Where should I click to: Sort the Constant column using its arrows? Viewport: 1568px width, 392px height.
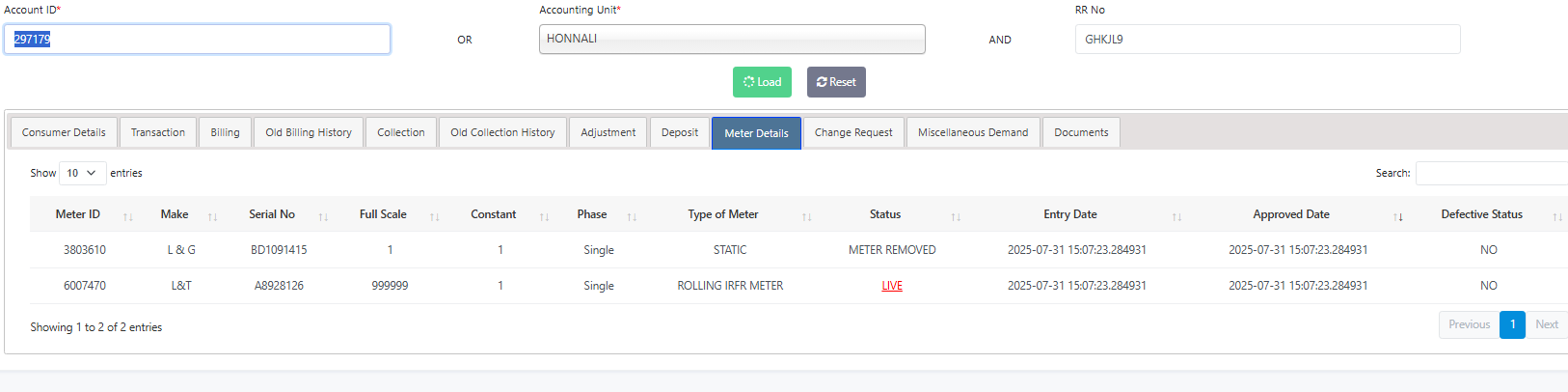pos(544,216)
